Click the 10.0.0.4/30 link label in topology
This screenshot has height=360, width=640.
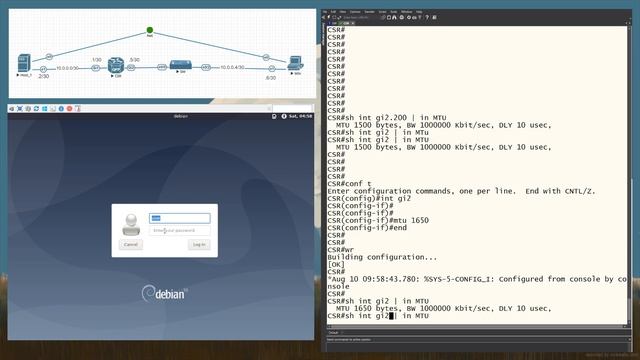(x=232, y=67)
